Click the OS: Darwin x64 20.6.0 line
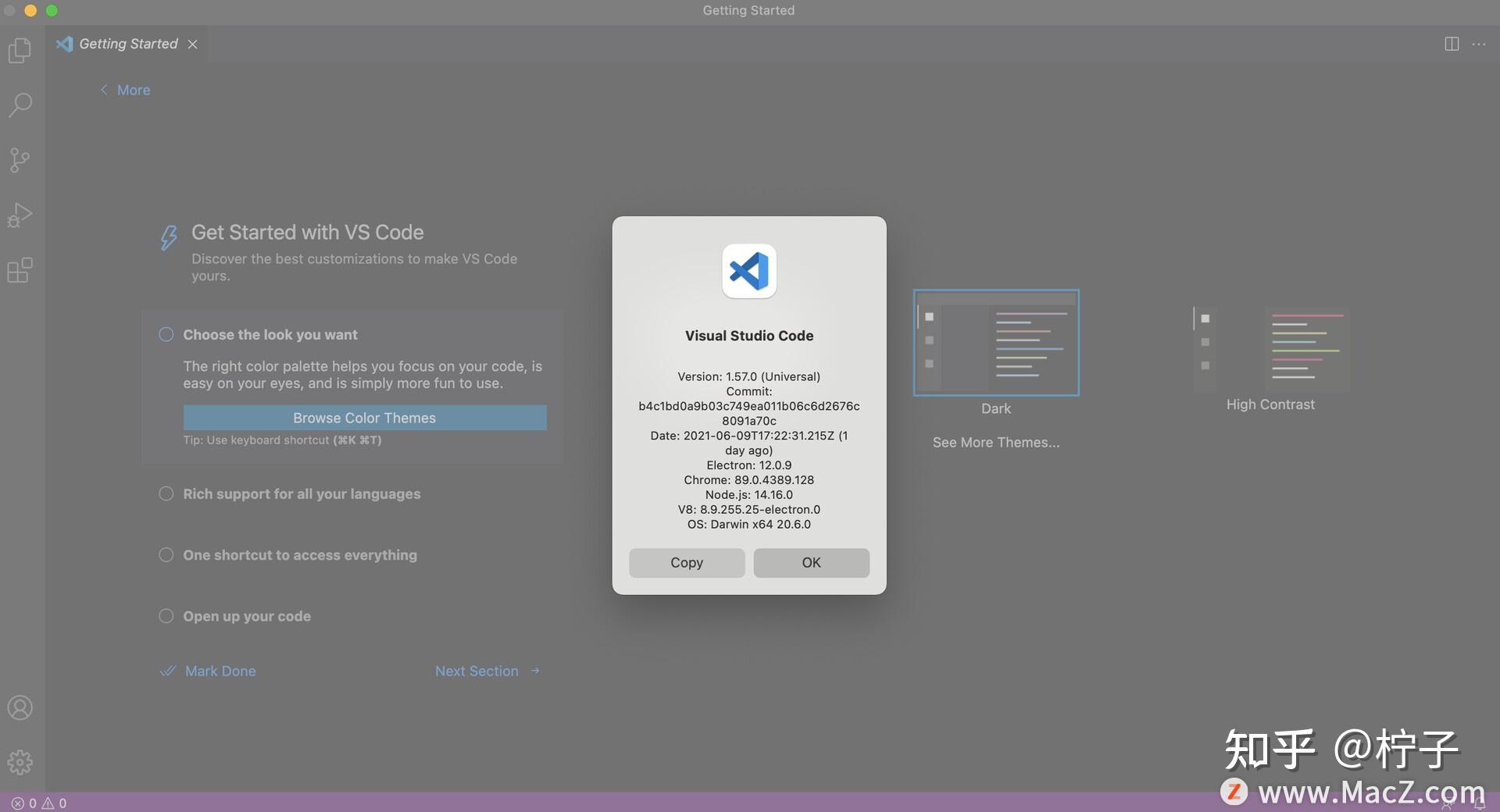Screen dimensions: 1500x812 point(749,524)
